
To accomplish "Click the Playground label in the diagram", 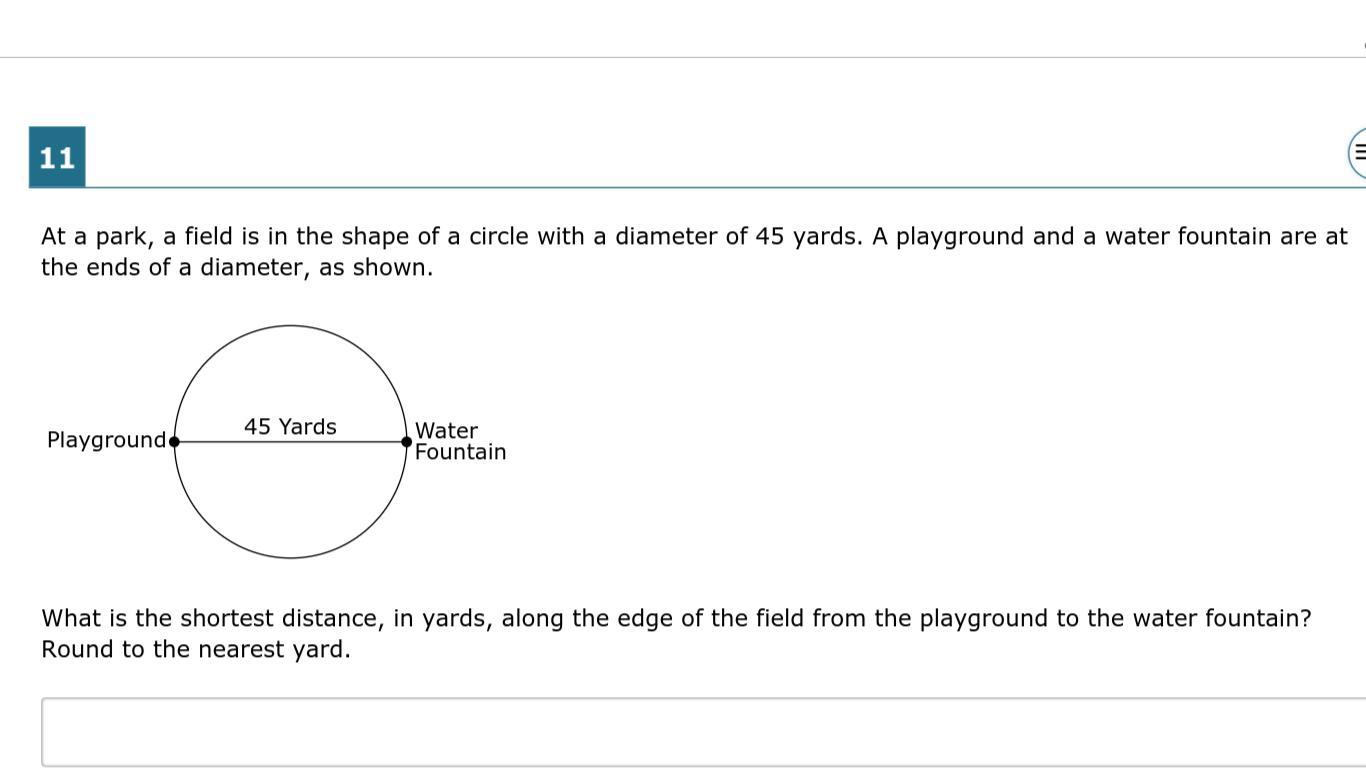I will 106,440.
